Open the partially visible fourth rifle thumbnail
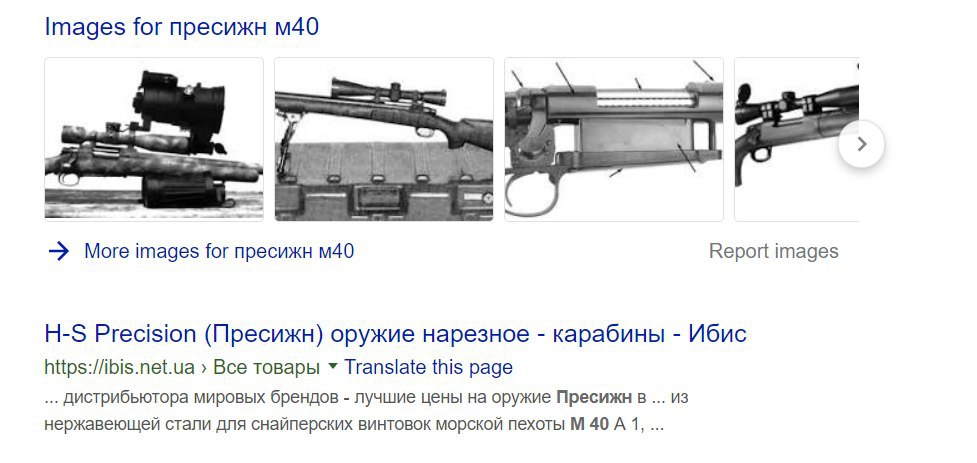Image resolution: width=977 pixels, height=463 pixels. point(797,139)
